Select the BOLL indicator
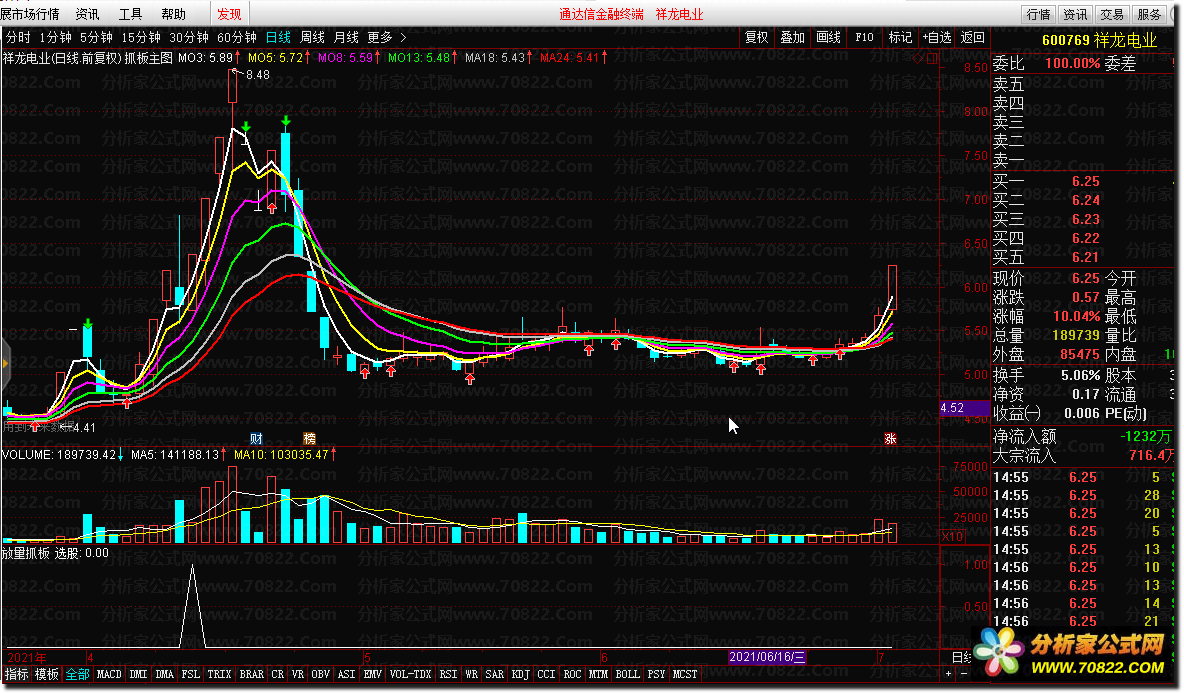 tap(627, 674)
